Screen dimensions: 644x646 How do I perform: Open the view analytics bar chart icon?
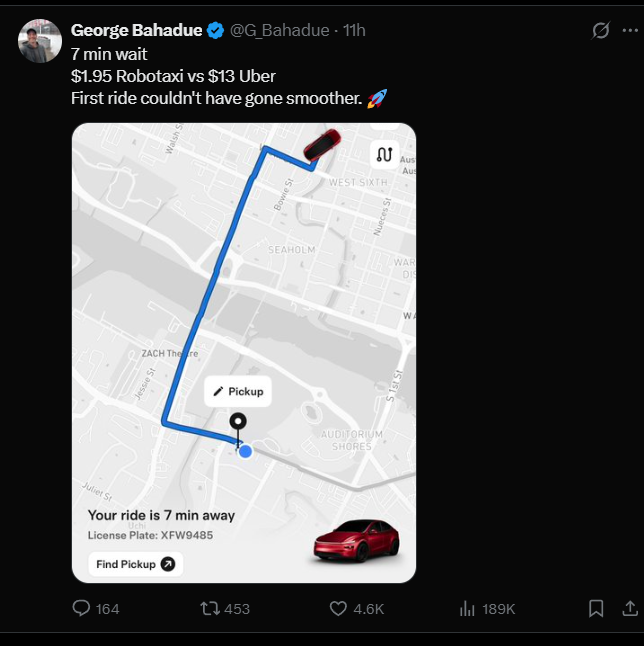coord(467,608)
